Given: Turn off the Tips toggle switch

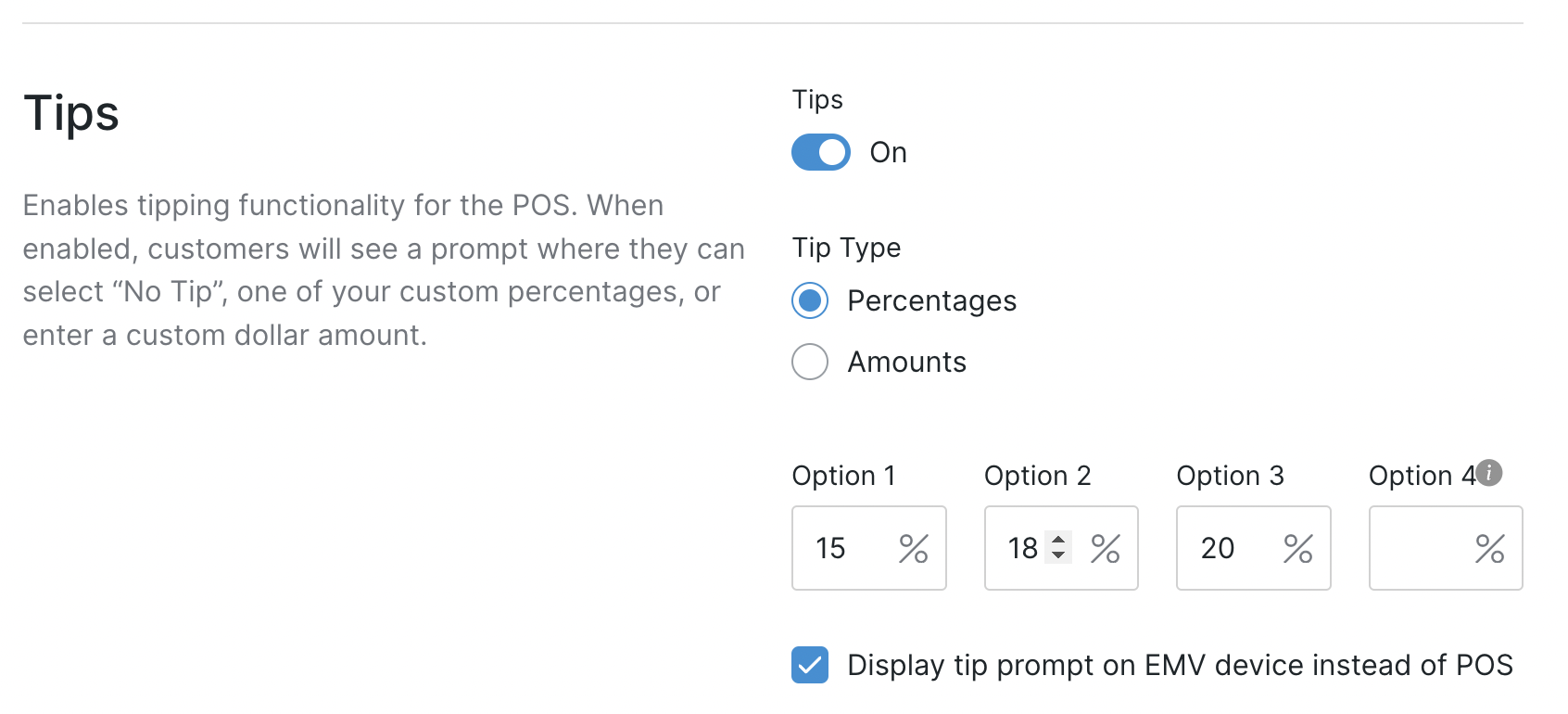Looking at the screenshot, I should pyautogui.click(x=819, y=152).
